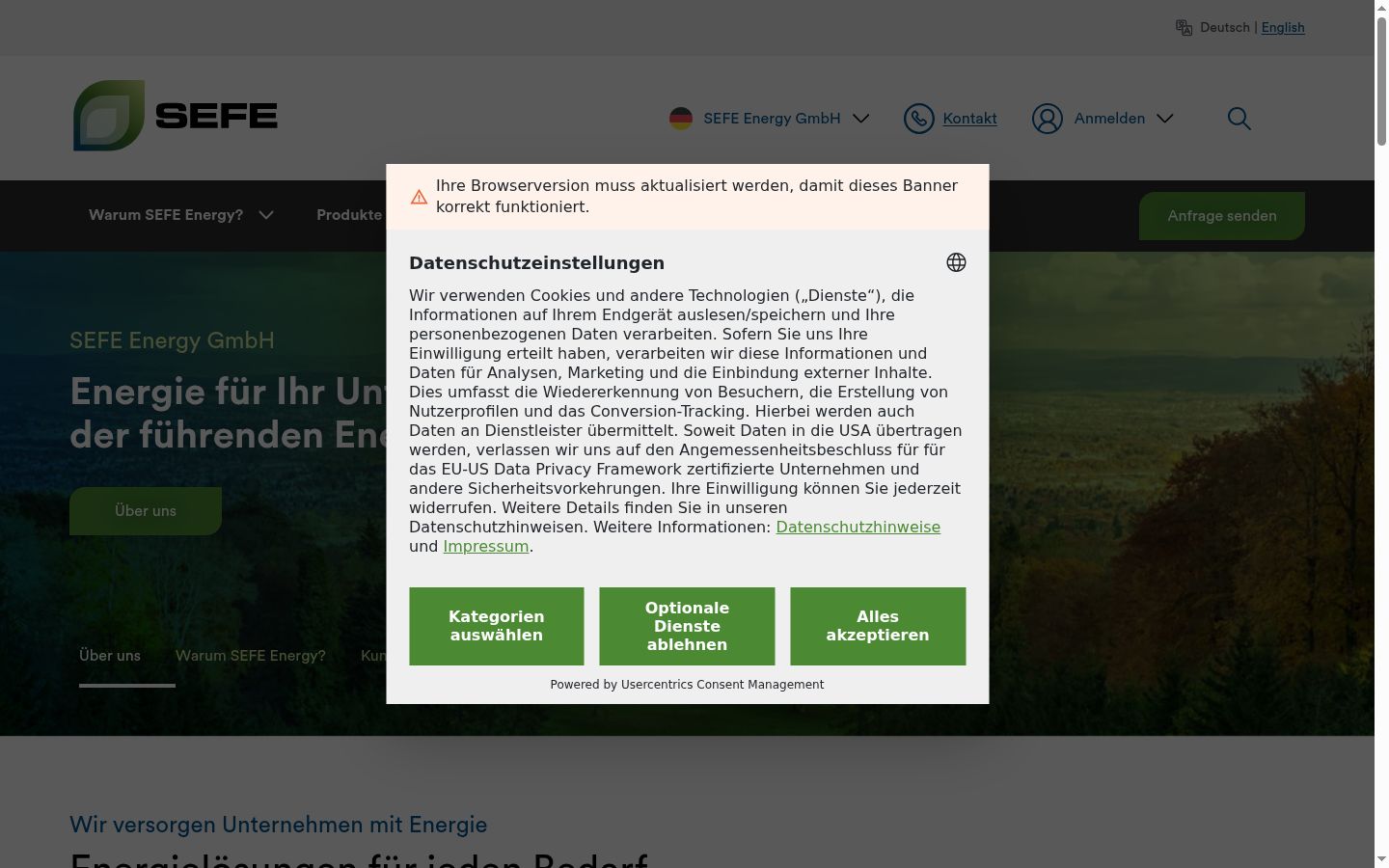Click Kategorien auswählen button
The height and width of the screenshot is (868, 1389).
coord(497,626)
